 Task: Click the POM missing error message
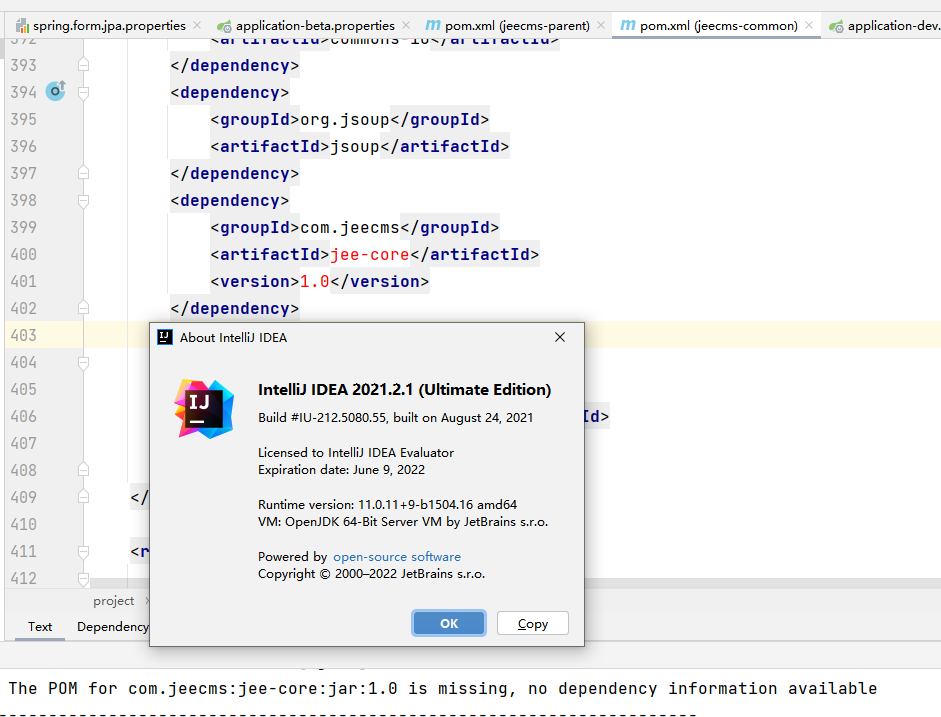point(442,688)
